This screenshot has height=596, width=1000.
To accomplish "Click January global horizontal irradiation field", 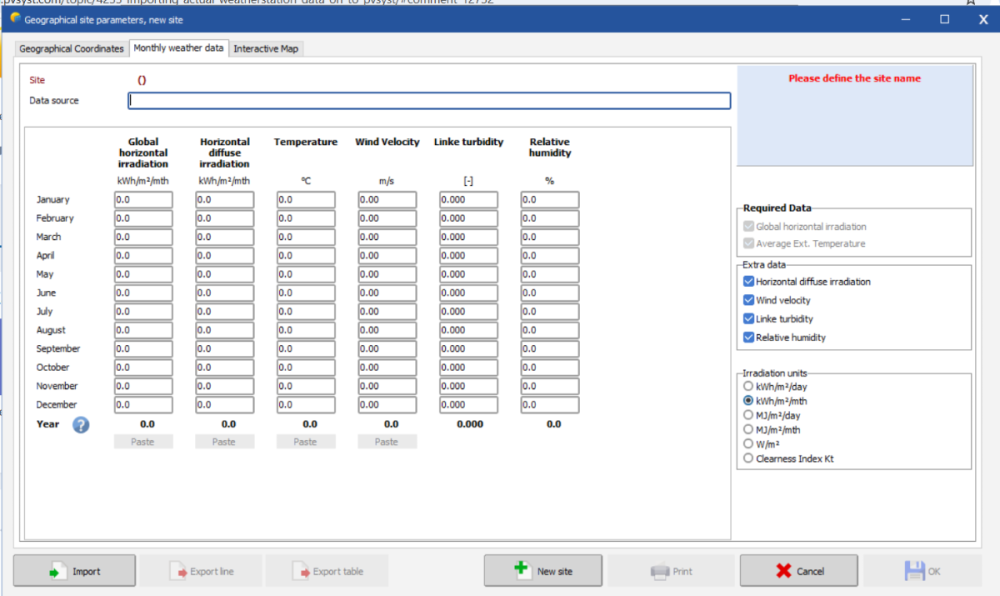I will pos(143,200).
